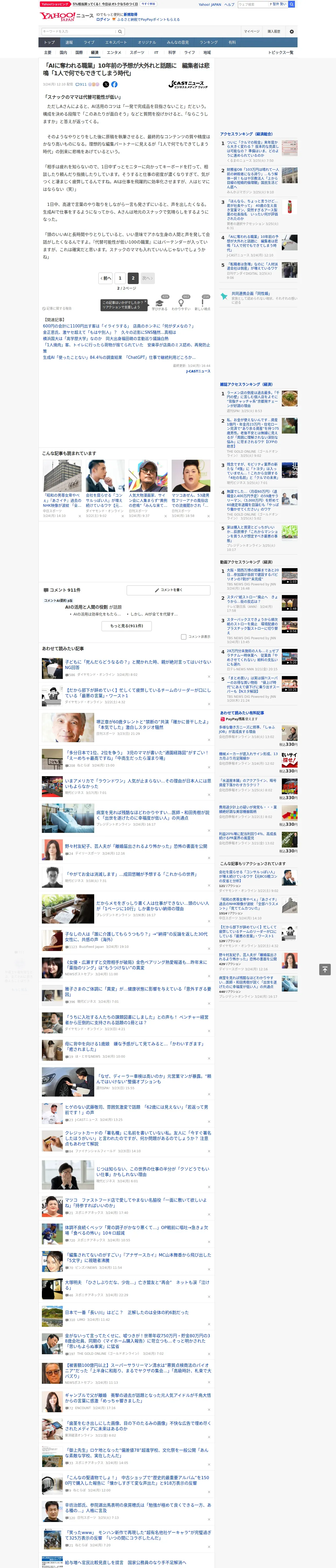Open the ランキング navigation tab

click(x=209, y=43)
